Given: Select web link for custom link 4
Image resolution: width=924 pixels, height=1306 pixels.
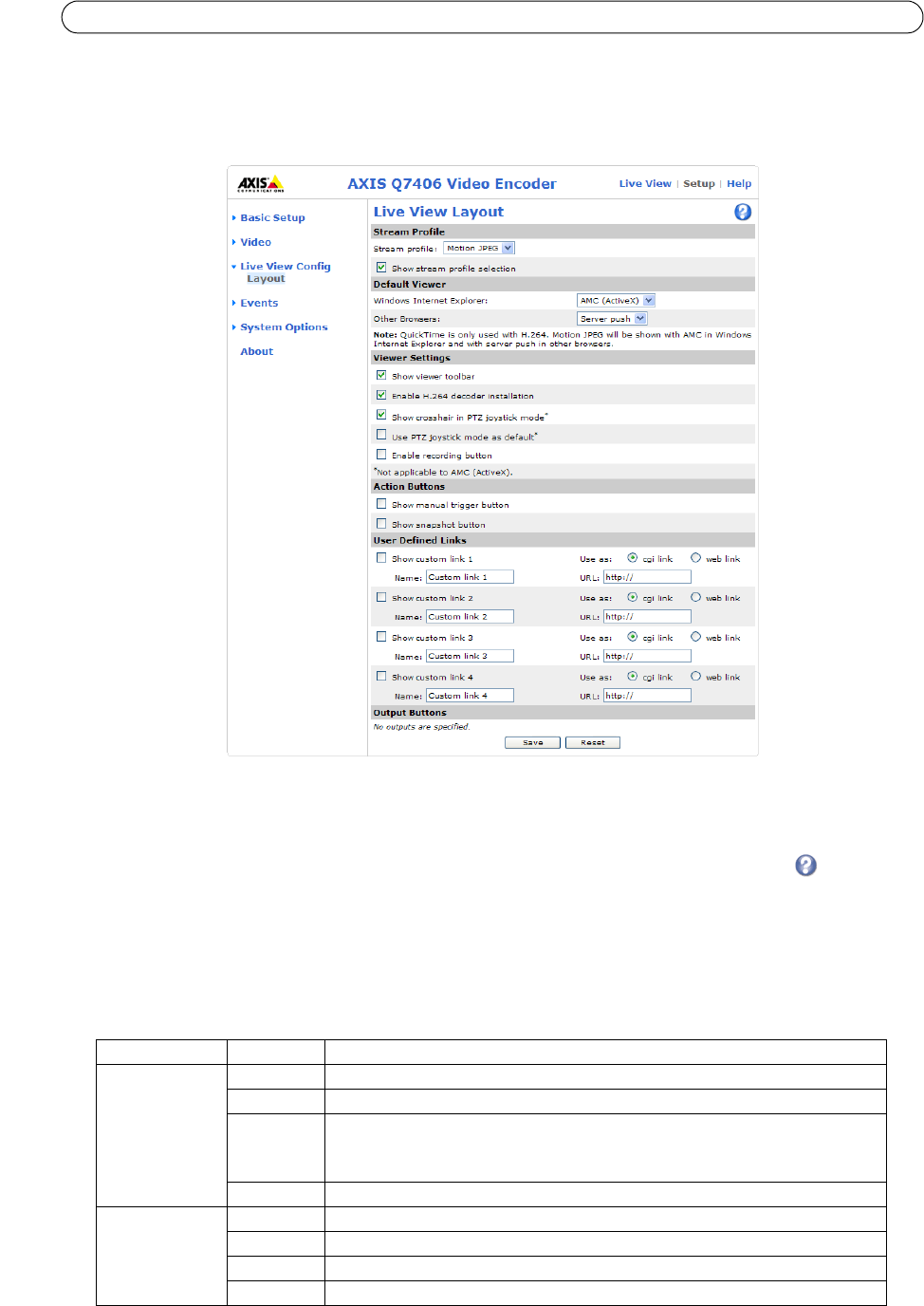Looking at the screenshot, I should [696, 677].
